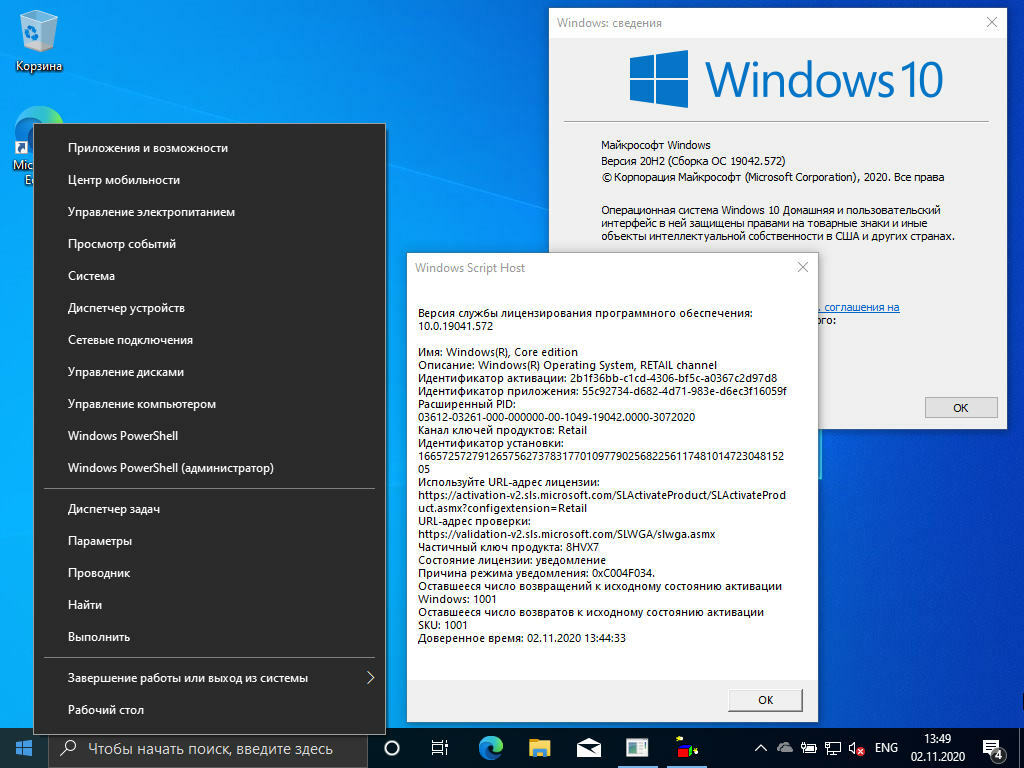Click the 0xC004F034 notification reason line
1024x768 pixels.
(536, 573)
